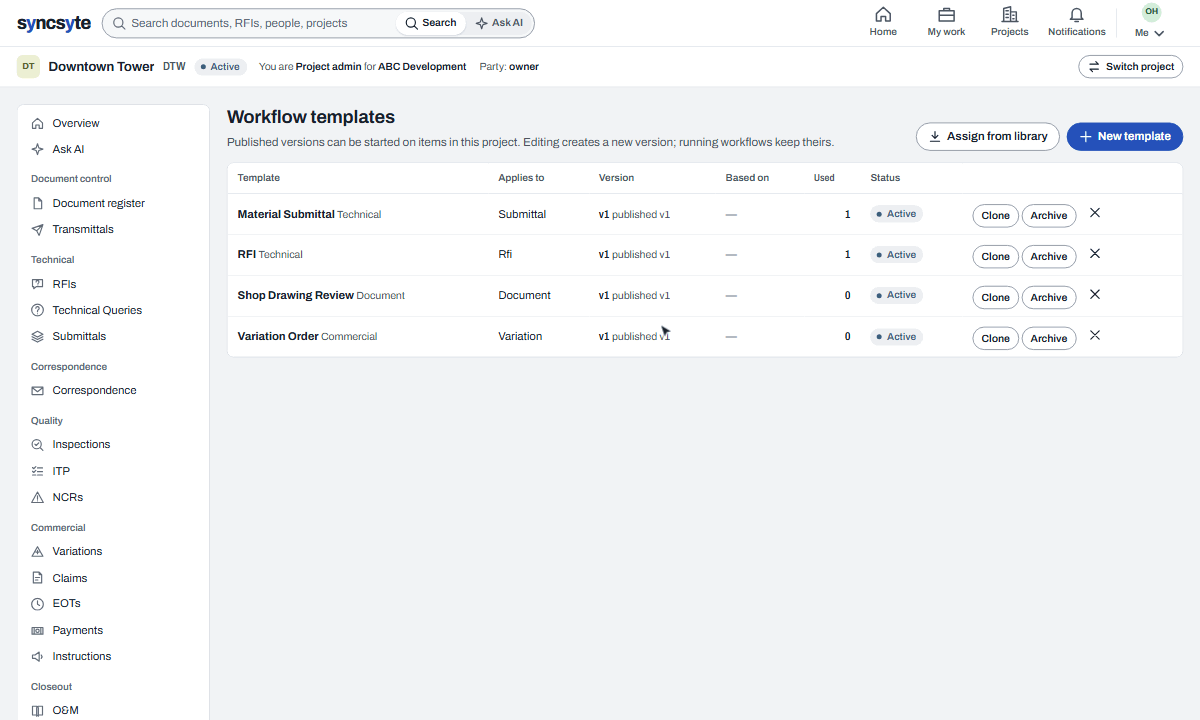
Task: Click the Correspondence envelope icon
Action: [38, 390]
